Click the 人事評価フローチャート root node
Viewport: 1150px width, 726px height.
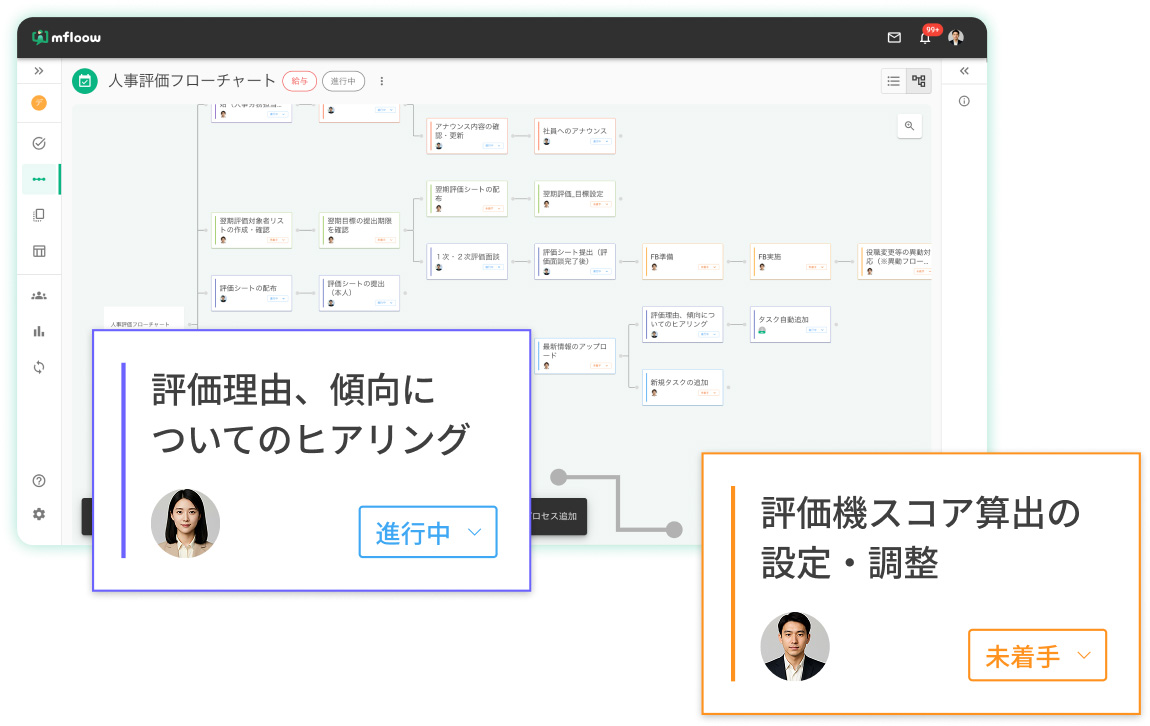144,319
